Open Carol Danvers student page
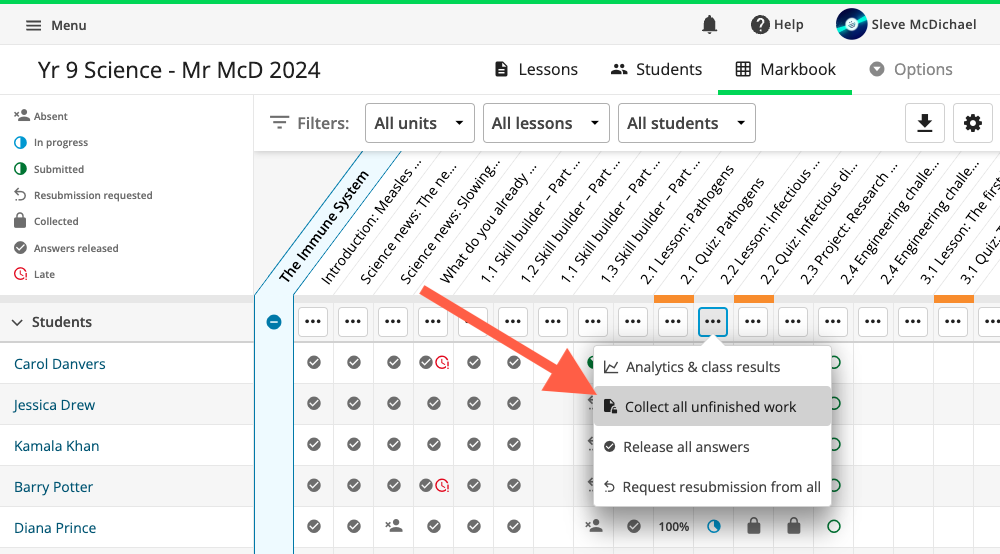This screenshot has height=554, width=1000. pos(59,364)
